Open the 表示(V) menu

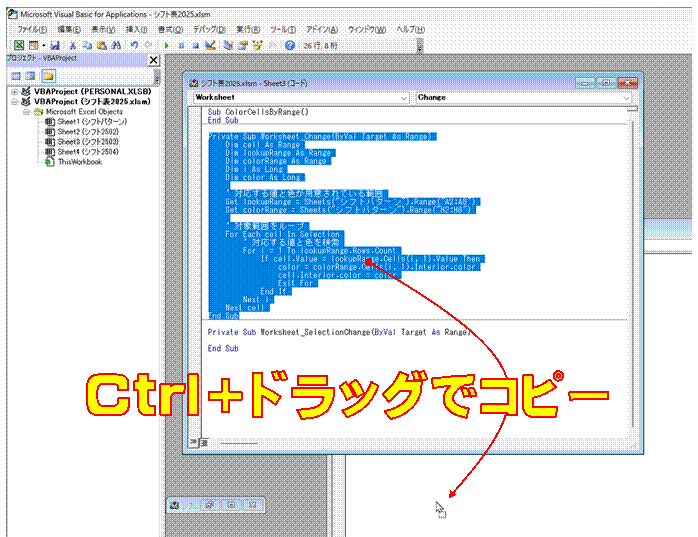103,29
